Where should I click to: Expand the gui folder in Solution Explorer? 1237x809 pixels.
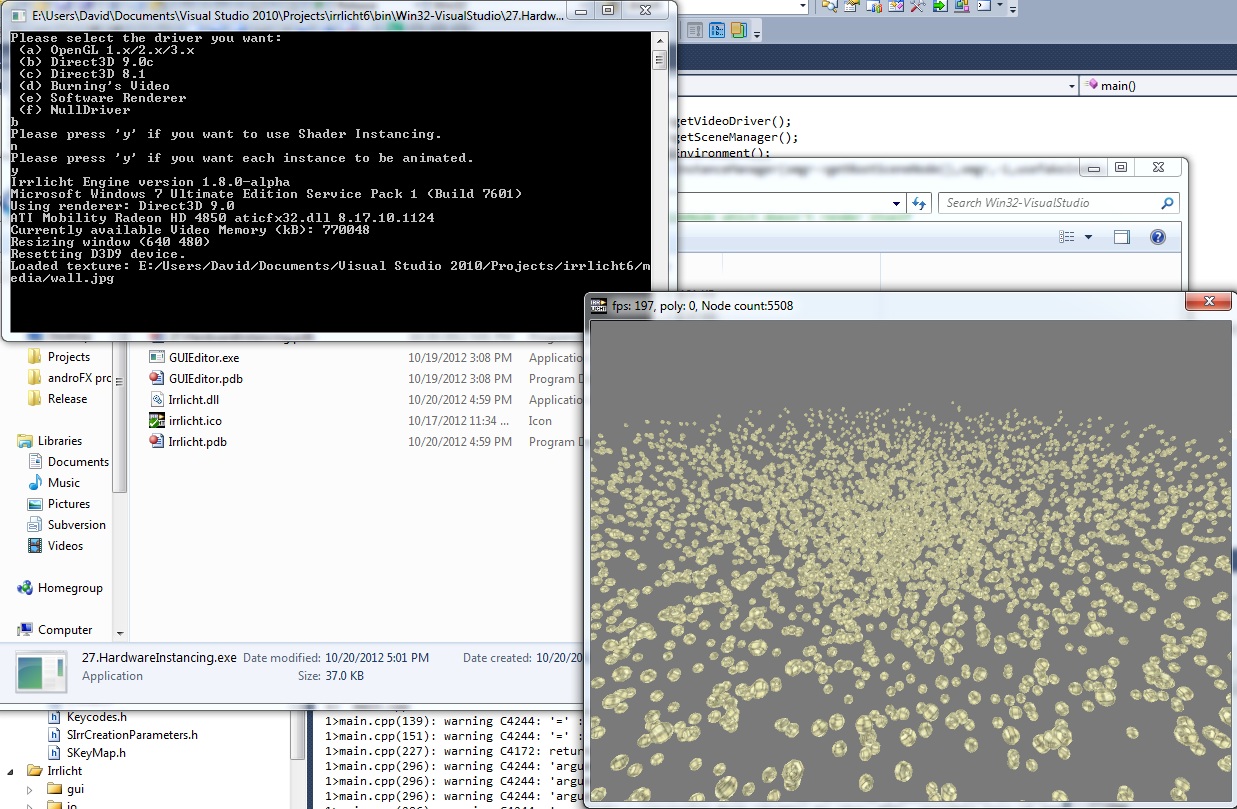pos(30,789)
